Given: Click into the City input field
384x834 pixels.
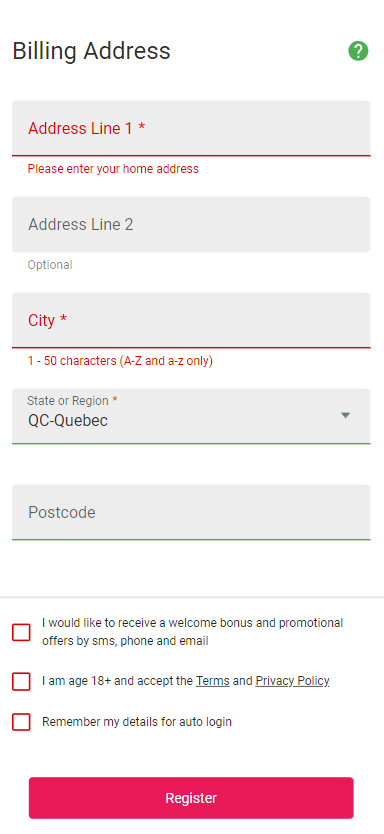Looking at the screenshot, I should [x=191, y=320].
